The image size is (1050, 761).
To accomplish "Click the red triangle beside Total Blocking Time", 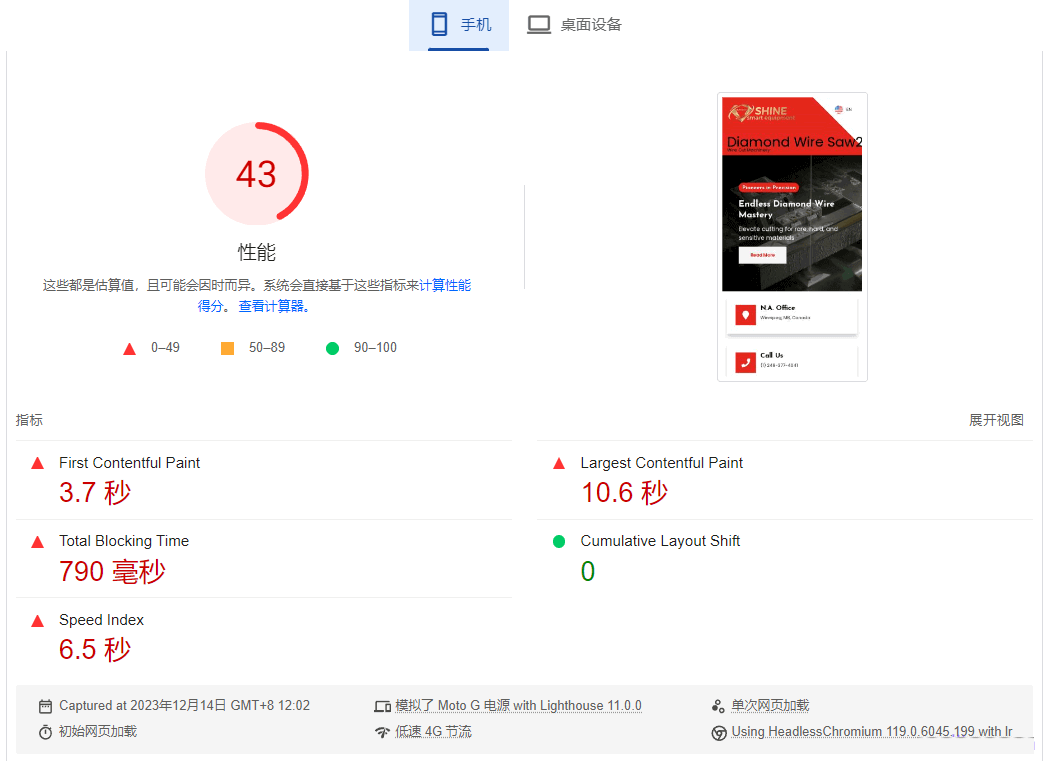I will [x=38, y=542].
